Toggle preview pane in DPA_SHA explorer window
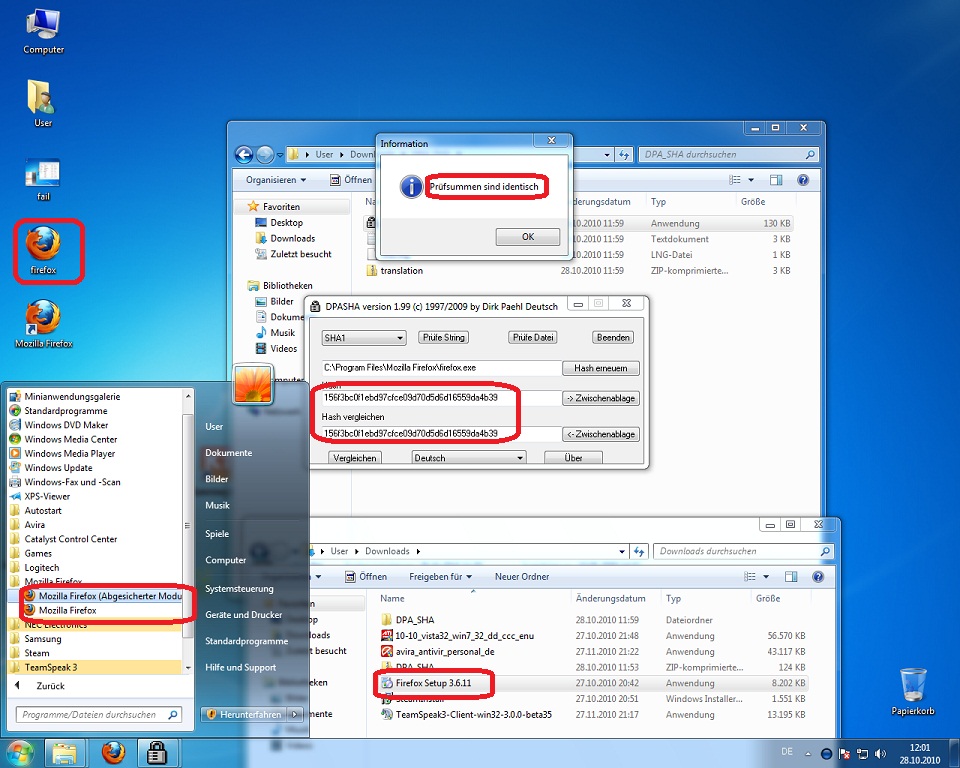This screenshot has width=960, height=768. point(776,179)
